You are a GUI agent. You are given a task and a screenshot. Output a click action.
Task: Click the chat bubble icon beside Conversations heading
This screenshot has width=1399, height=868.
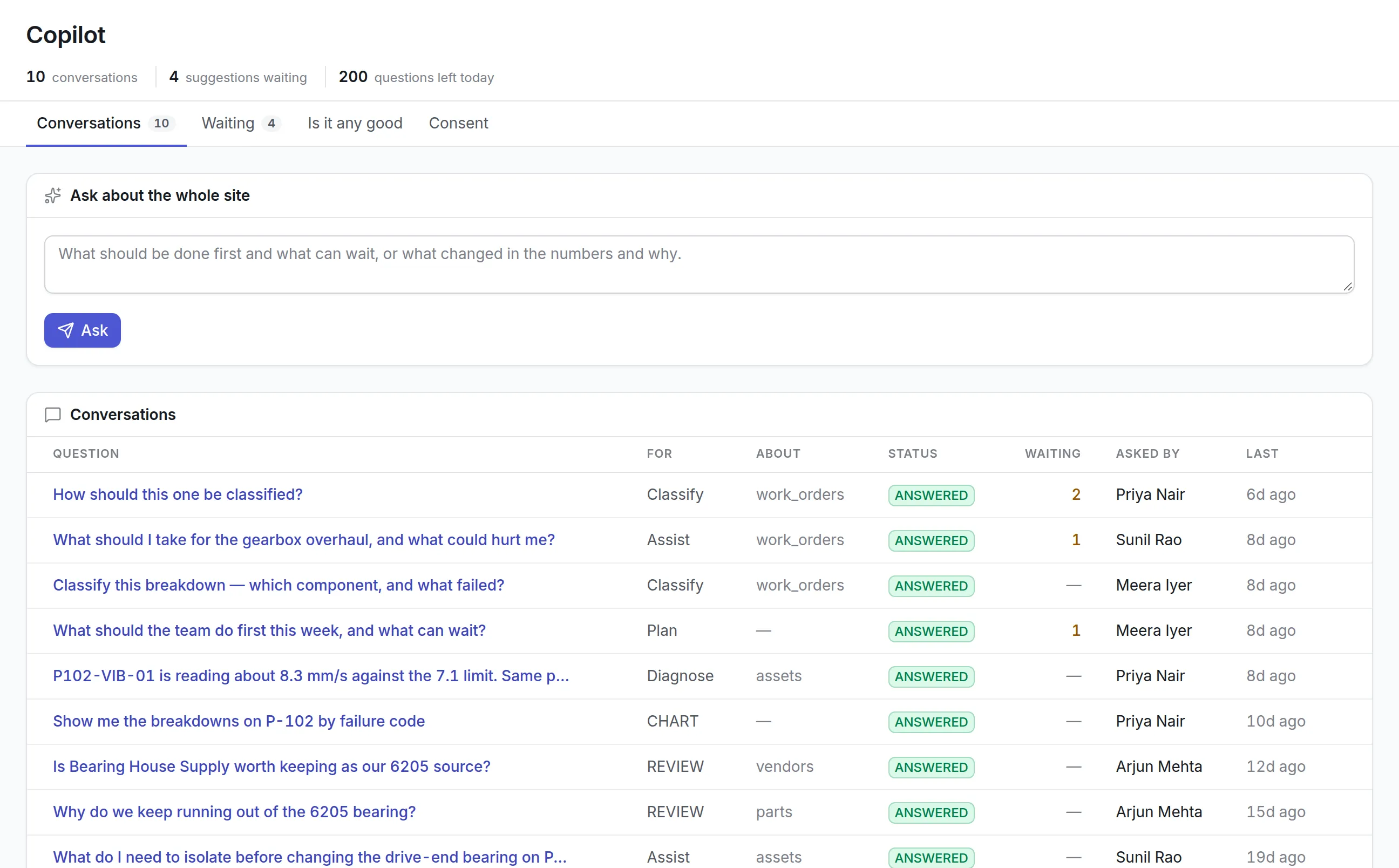click(x=53, y=415)
